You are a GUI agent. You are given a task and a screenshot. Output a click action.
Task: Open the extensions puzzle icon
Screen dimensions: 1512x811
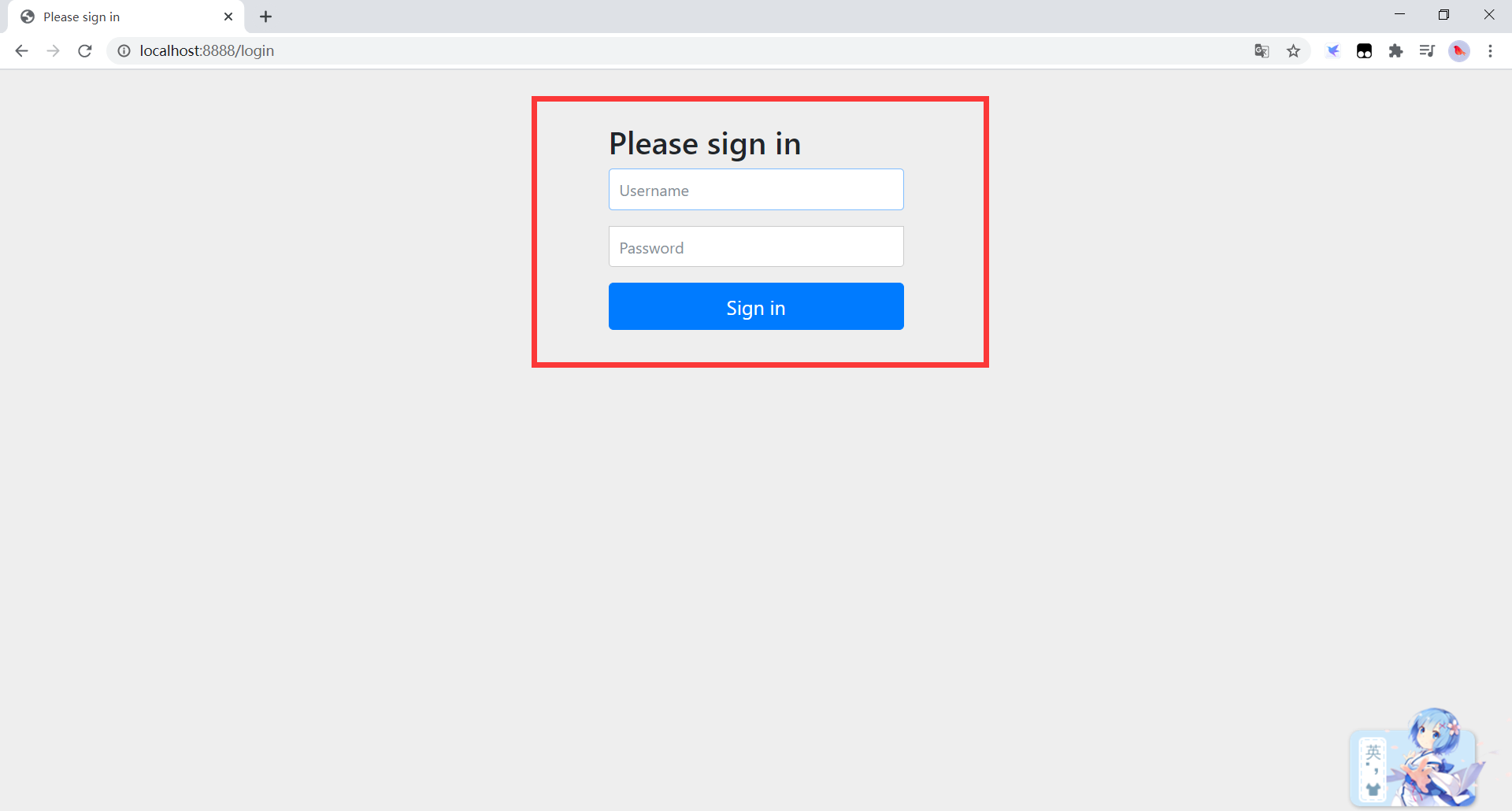(1395, 51)
